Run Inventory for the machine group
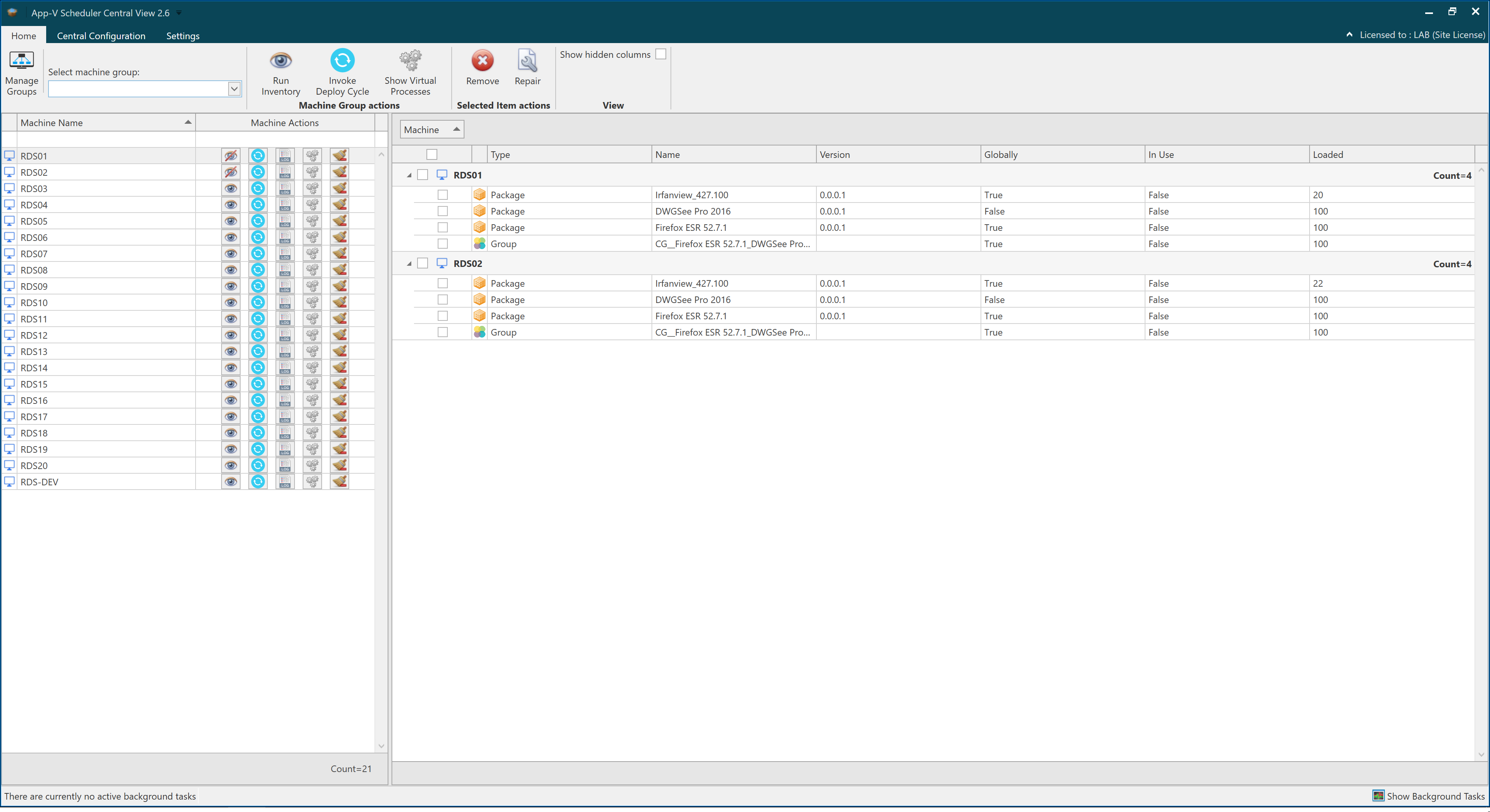 [x=281, y=61]
